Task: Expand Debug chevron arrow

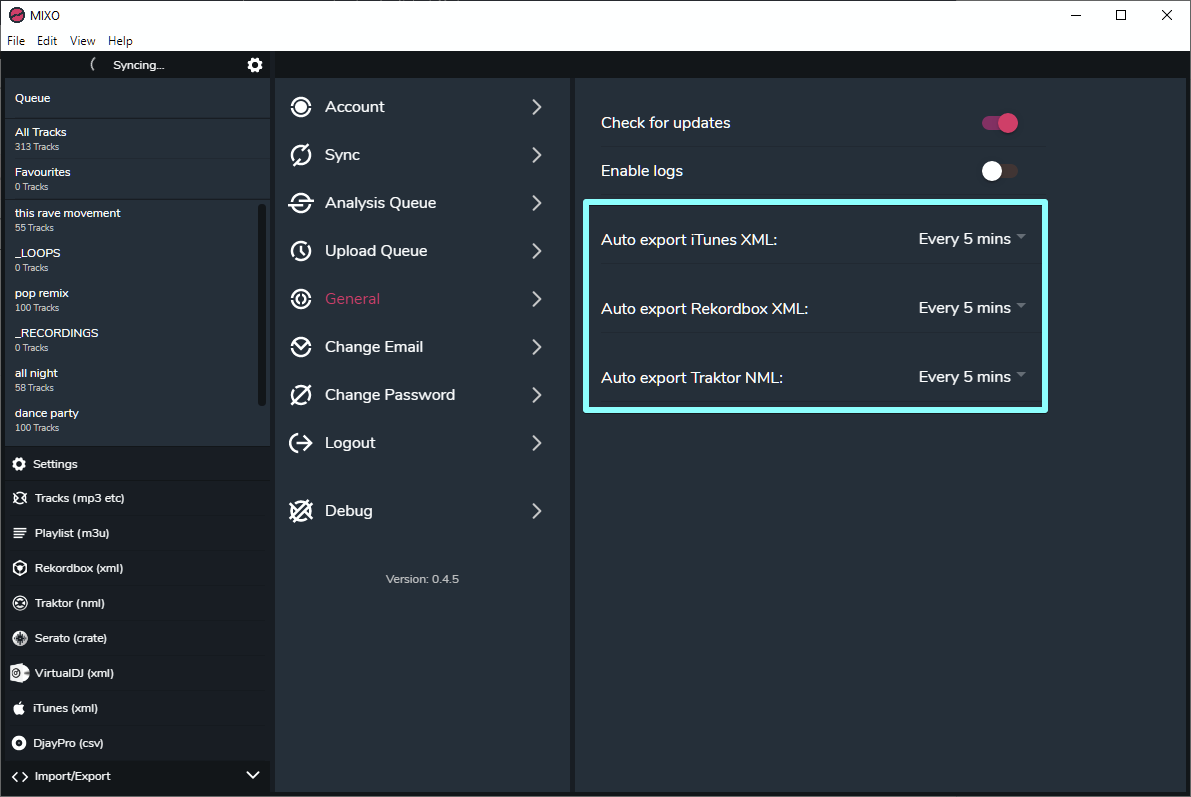Action: (537, 511)
